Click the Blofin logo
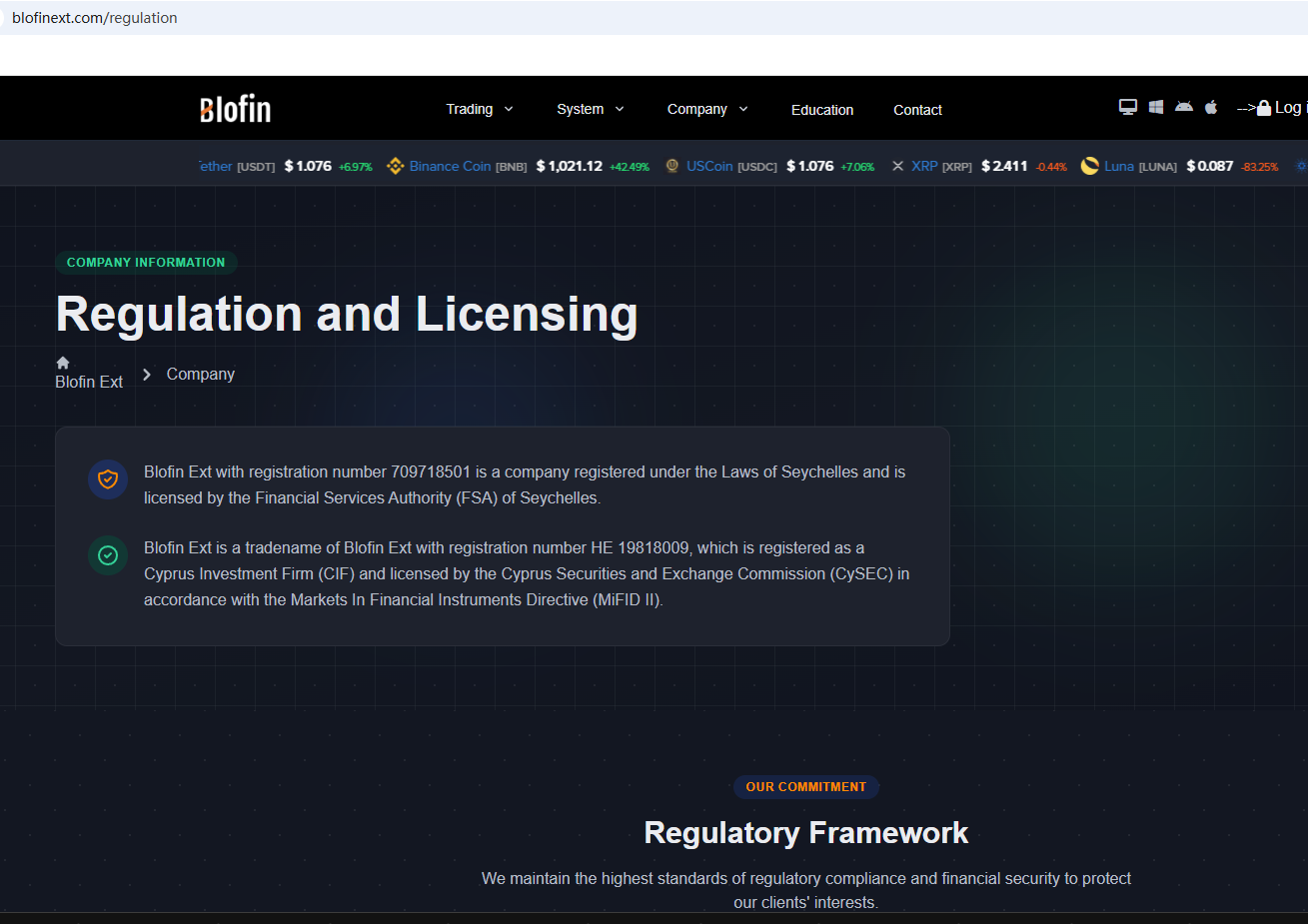This screenshot has height=924, width=1308. [235, 109]
